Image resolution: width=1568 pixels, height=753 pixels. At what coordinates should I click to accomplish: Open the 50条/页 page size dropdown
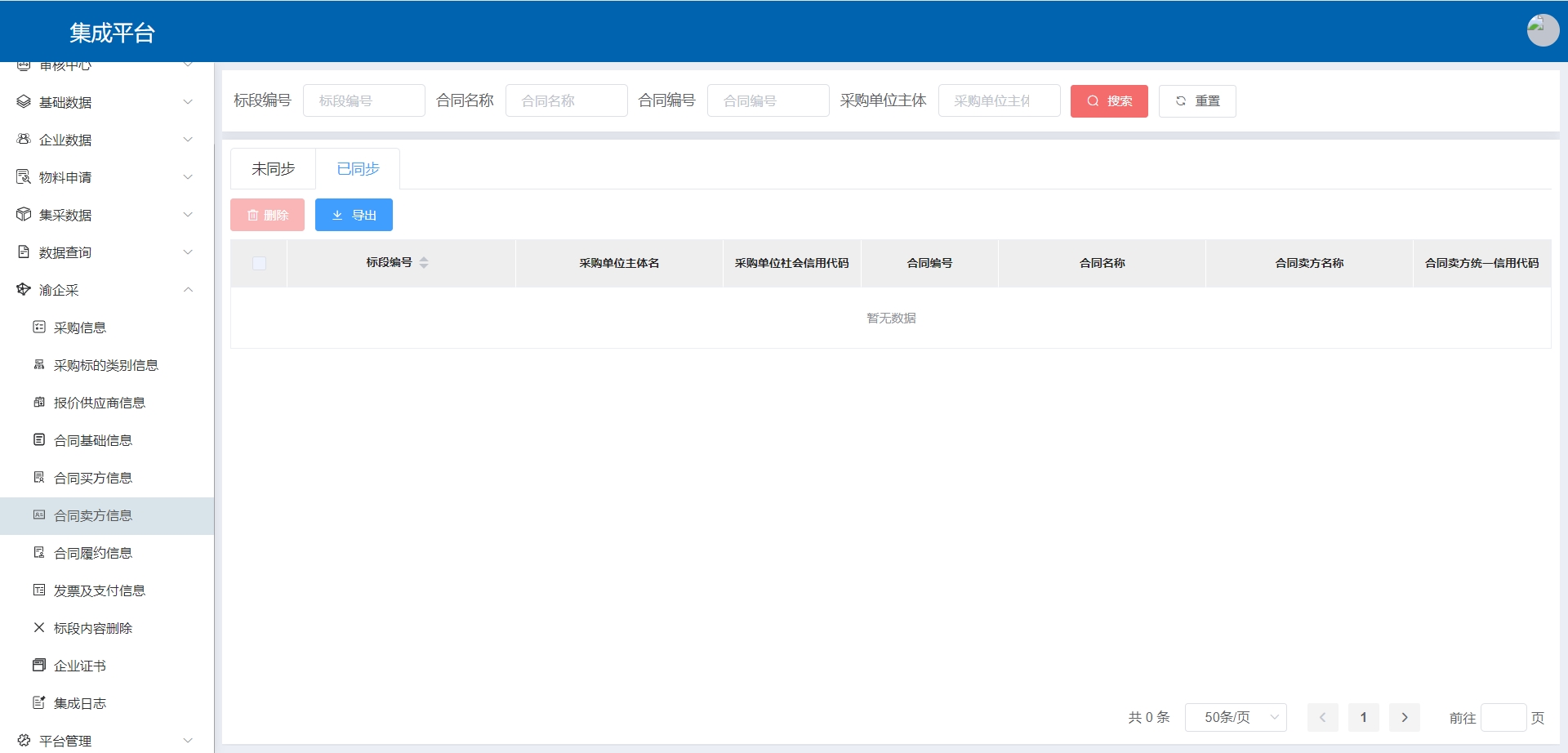(x=1236, y=718)
